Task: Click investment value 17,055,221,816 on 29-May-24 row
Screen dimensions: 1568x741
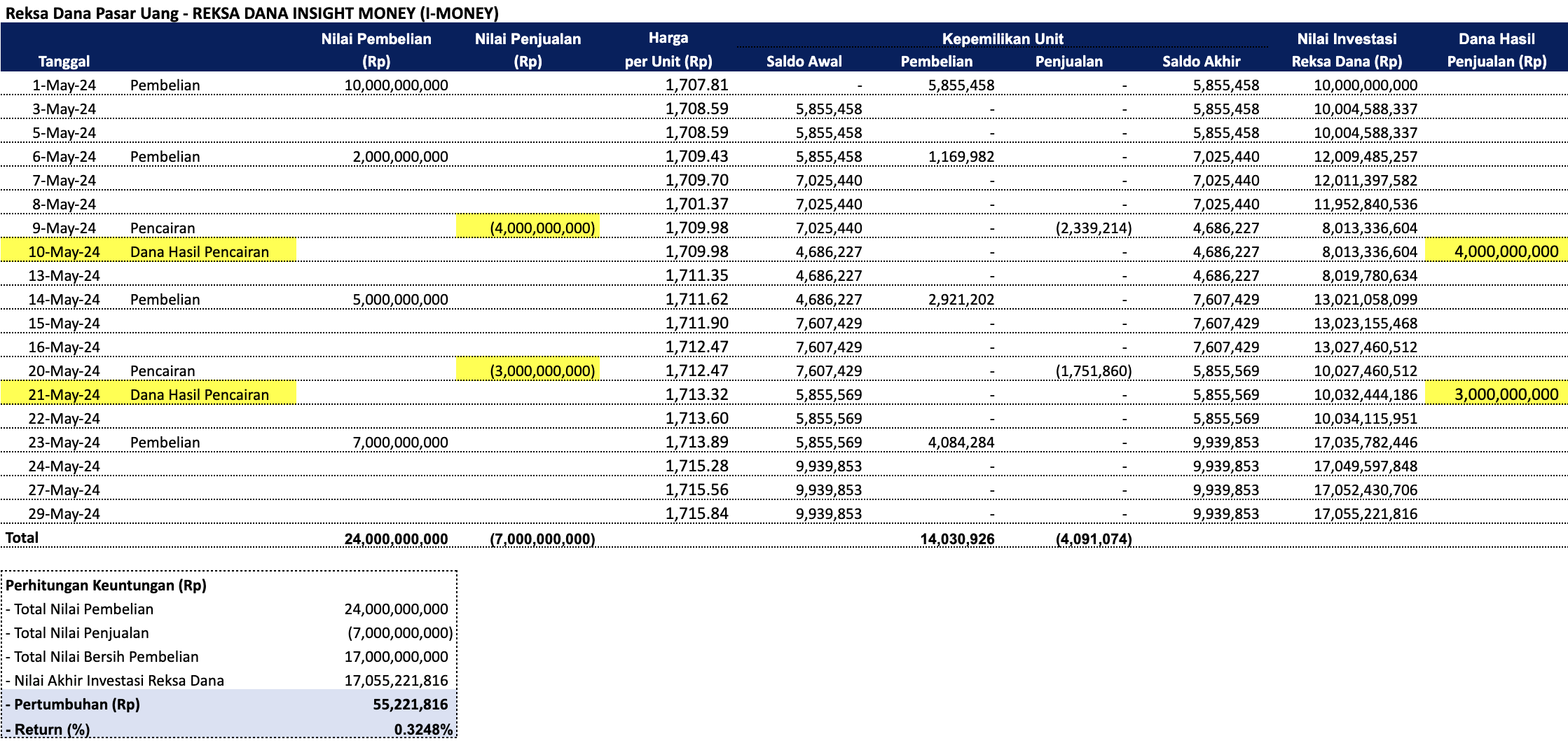Action: (1365, 514)
